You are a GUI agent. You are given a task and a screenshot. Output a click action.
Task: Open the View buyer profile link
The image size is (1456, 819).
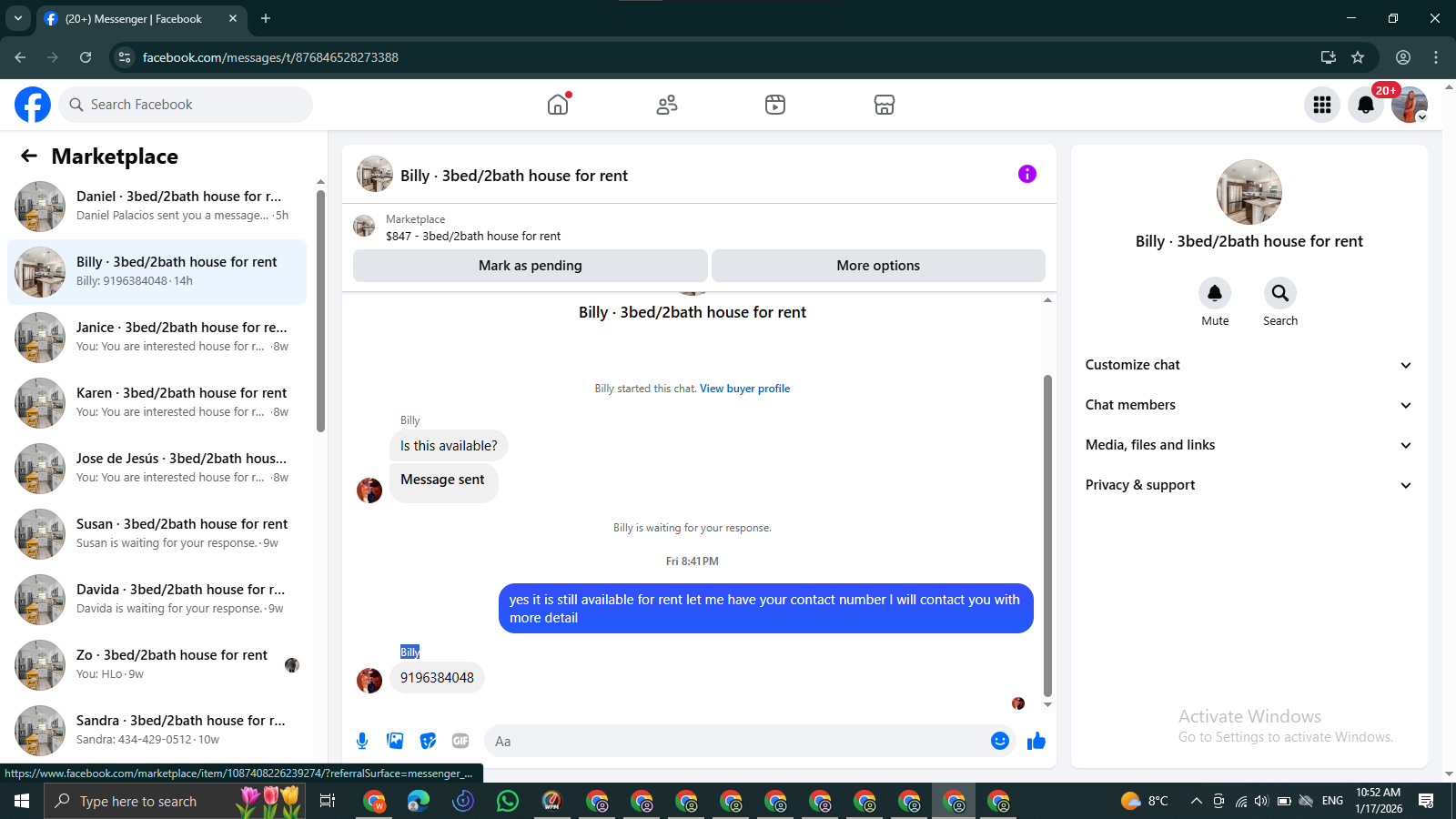[x=744, y=389]
